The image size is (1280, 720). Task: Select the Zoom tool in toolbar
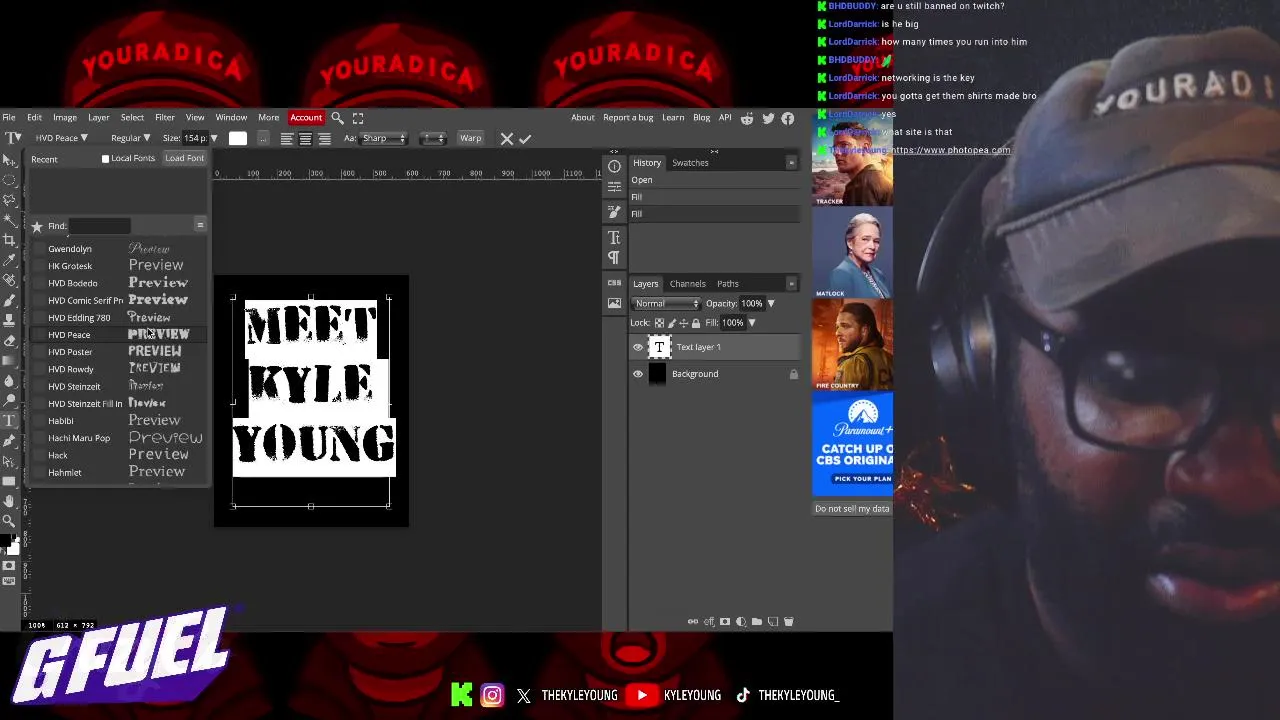(x=9, y=520)
